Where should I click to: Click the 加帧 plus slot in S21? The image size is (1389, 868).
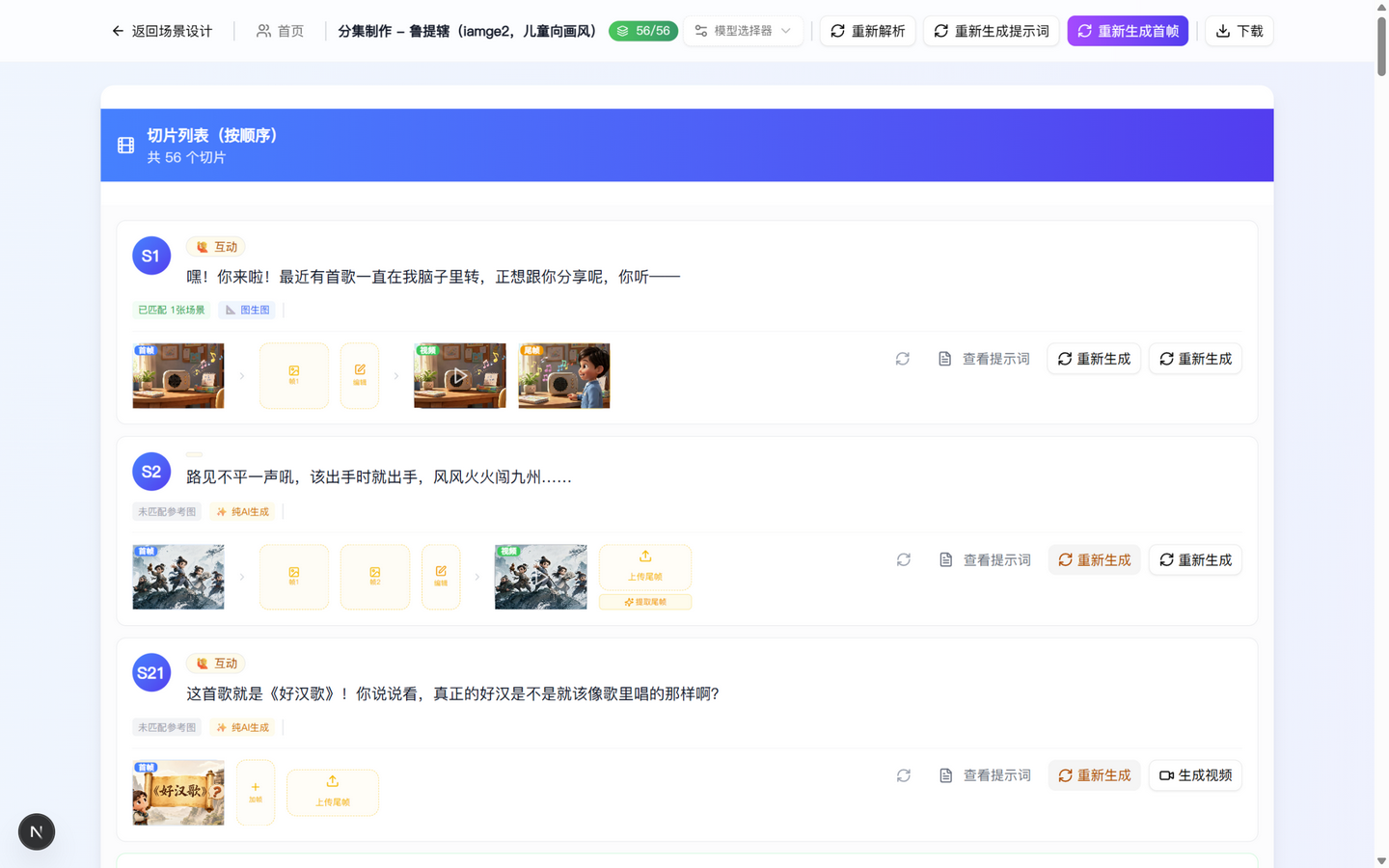click(x=256, y=793)
